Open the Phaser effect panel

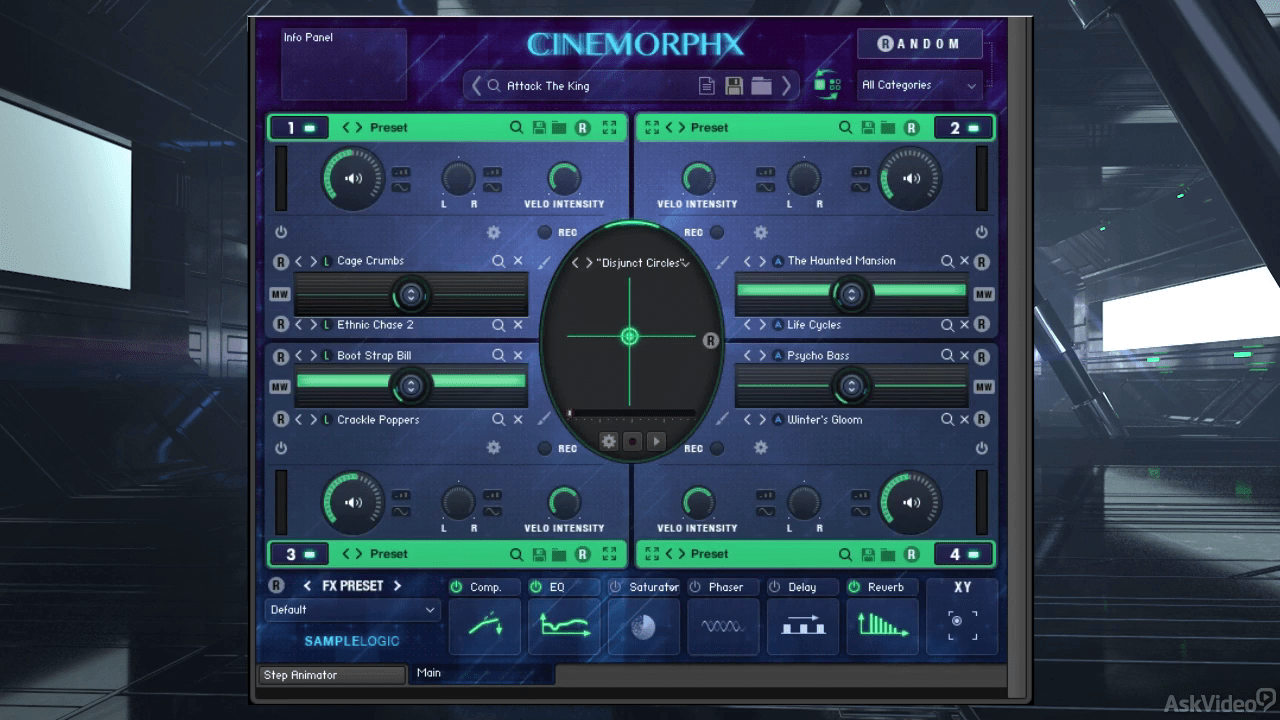pyautogui.click(x=723, y=627)
